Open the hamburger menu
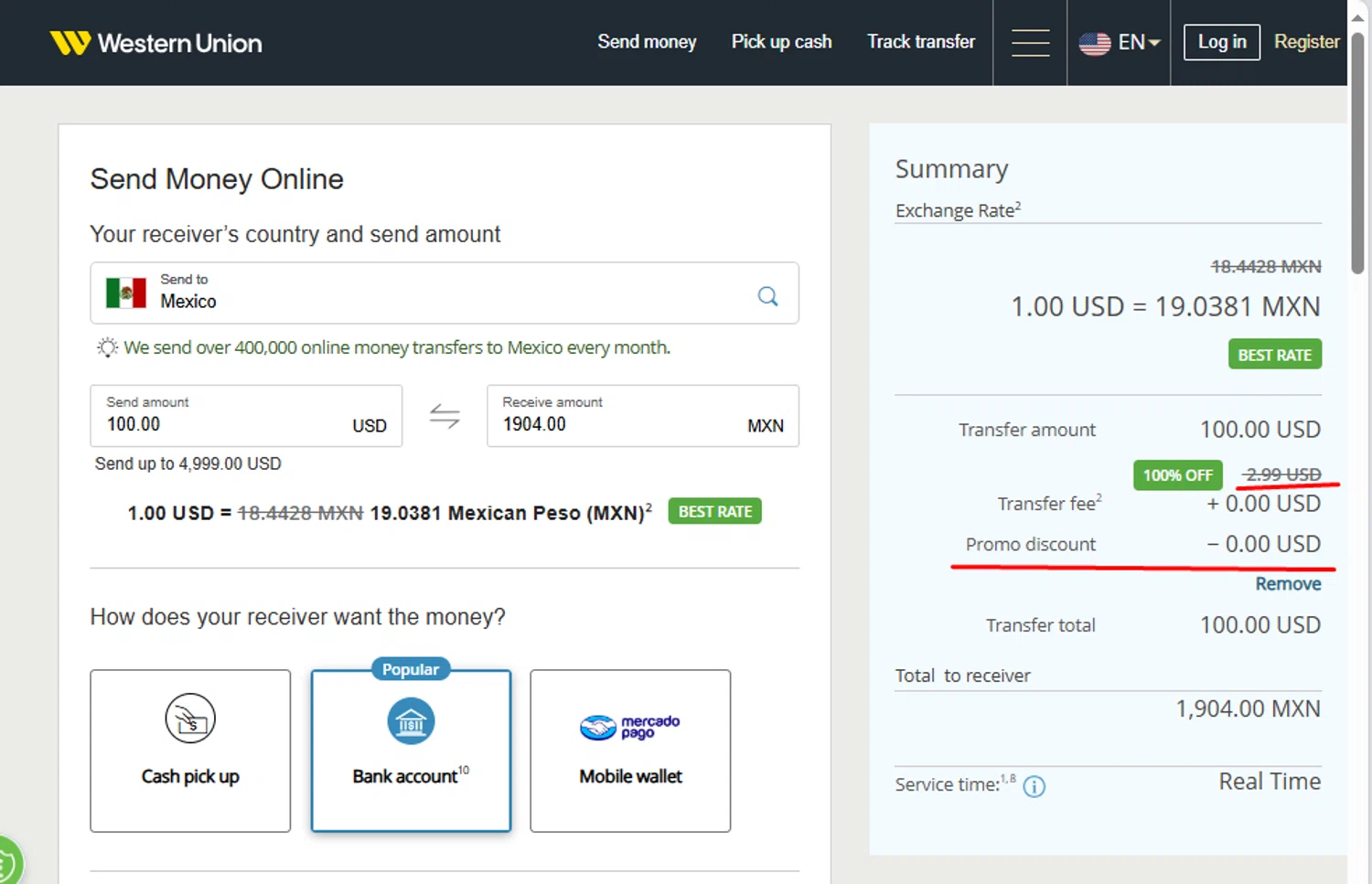This screenshot has height=884, width=1372. (1030, 43)
